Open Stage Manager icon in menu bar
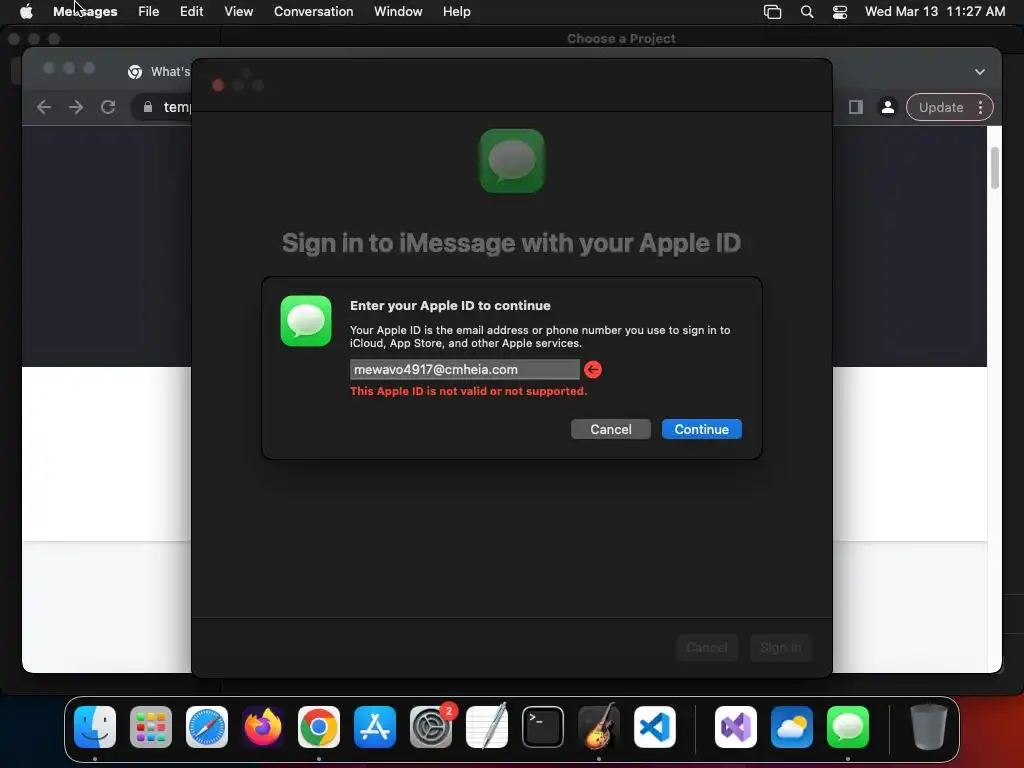 click(773, 12)
